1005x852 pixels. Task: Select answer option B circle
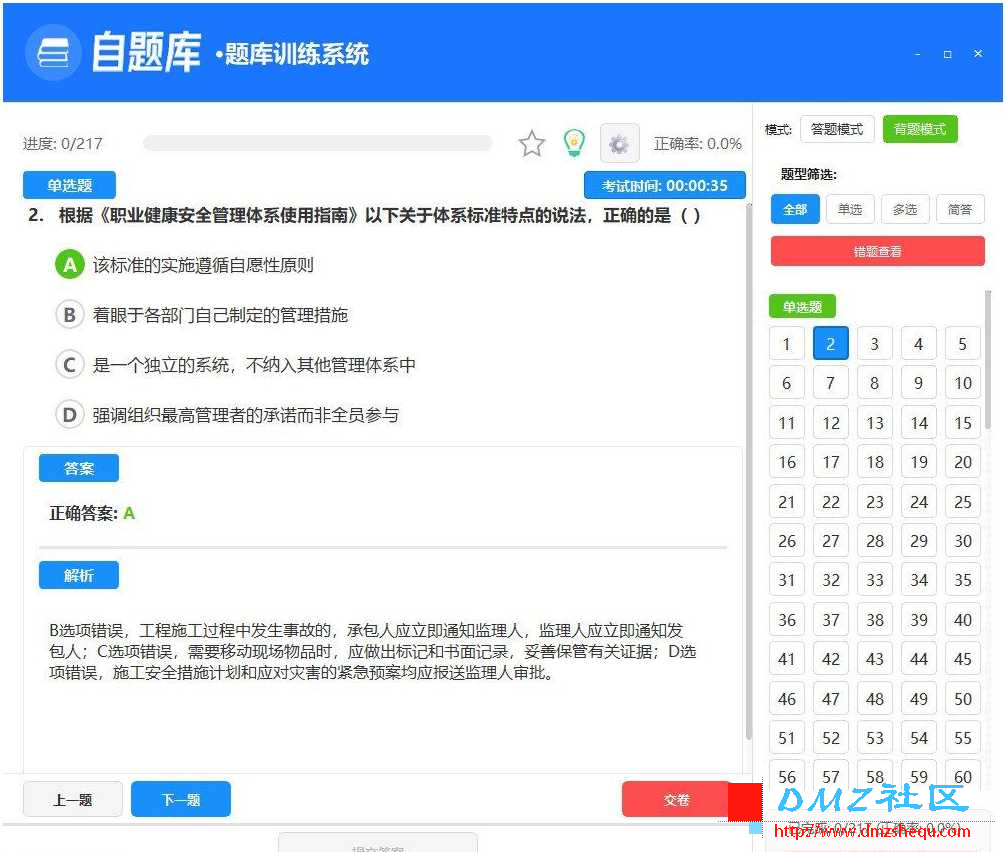click(70, 315)
